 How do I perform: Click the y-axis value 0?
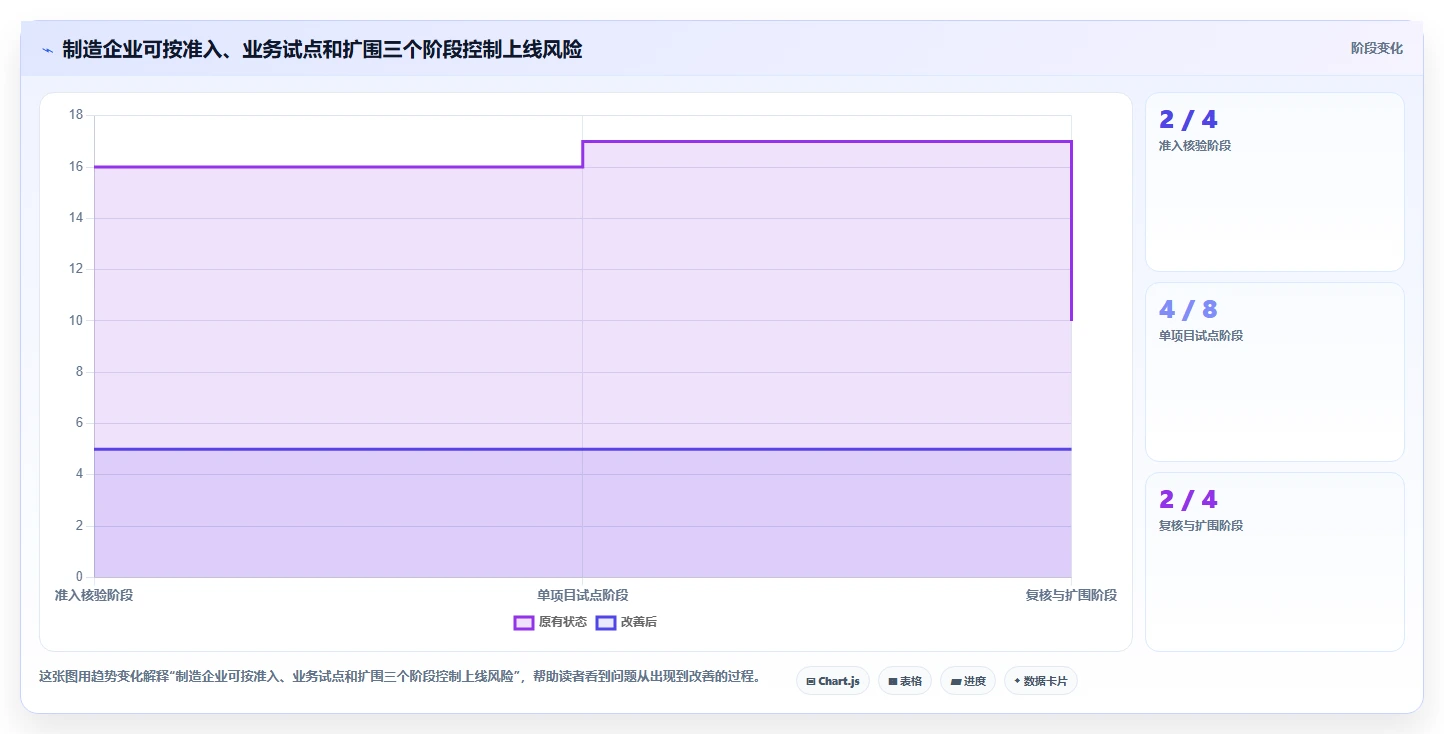click(80, 577)
